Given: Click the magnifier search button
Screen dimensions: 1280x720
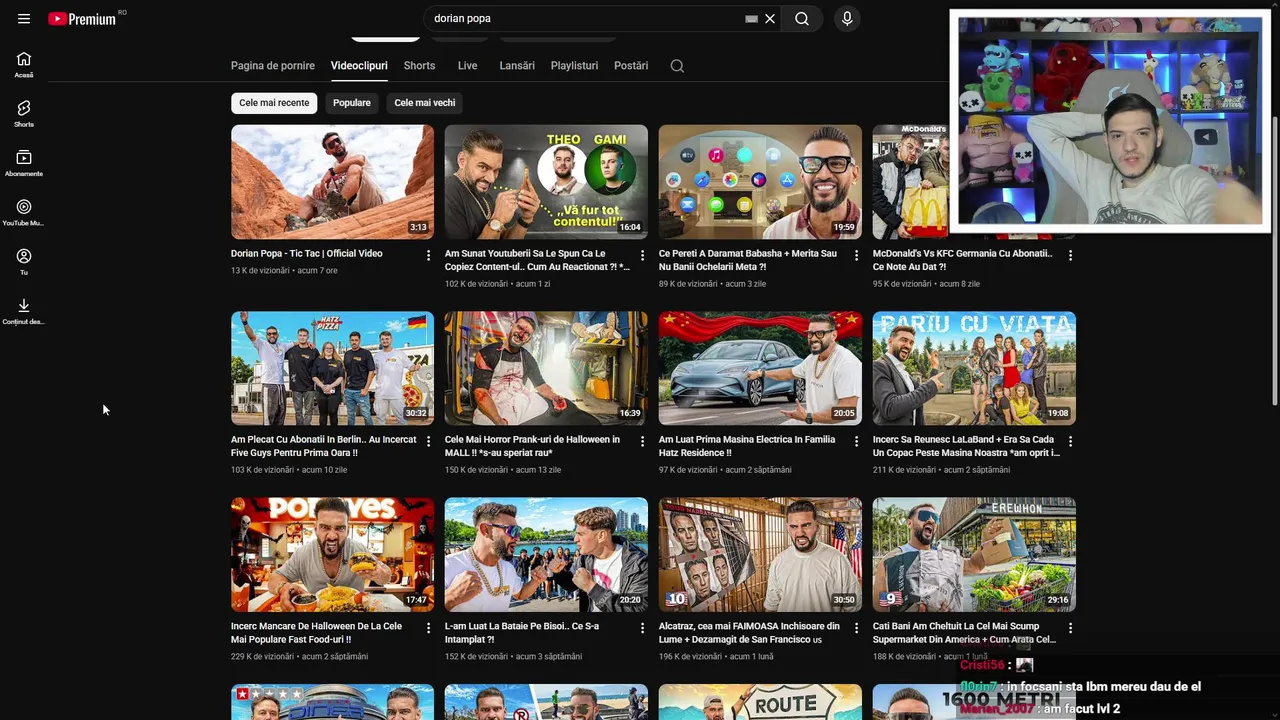Looking at the screenshot, I should click(x=802, y=19).
